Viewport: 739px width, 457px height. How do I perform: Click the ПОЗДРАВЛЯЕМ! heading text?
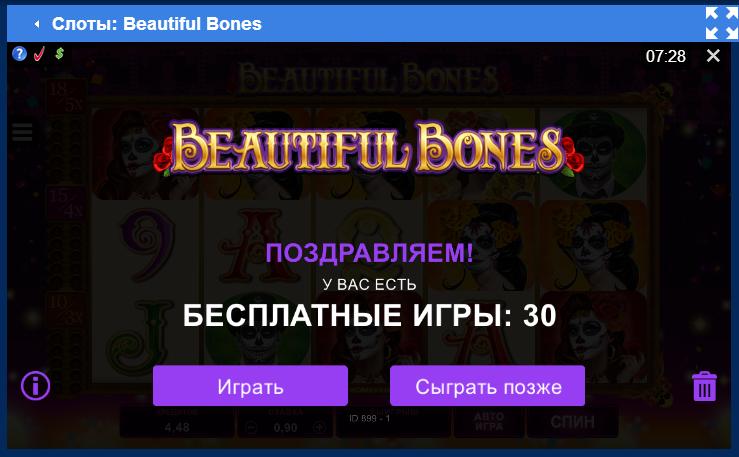[x=370, y=253]
